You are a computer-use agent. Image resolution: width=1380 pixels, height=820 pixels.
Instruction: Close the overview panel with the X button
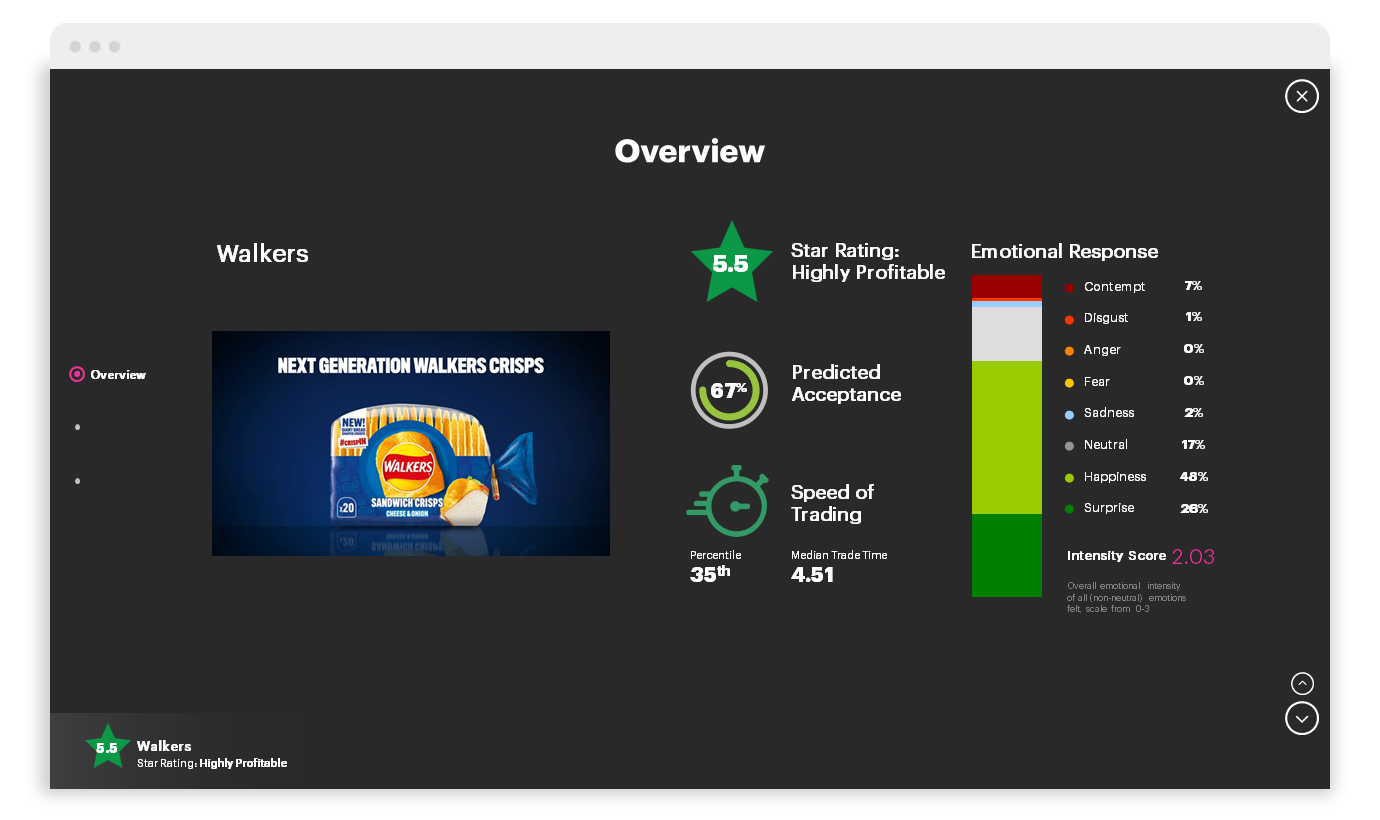point(1301,96)
